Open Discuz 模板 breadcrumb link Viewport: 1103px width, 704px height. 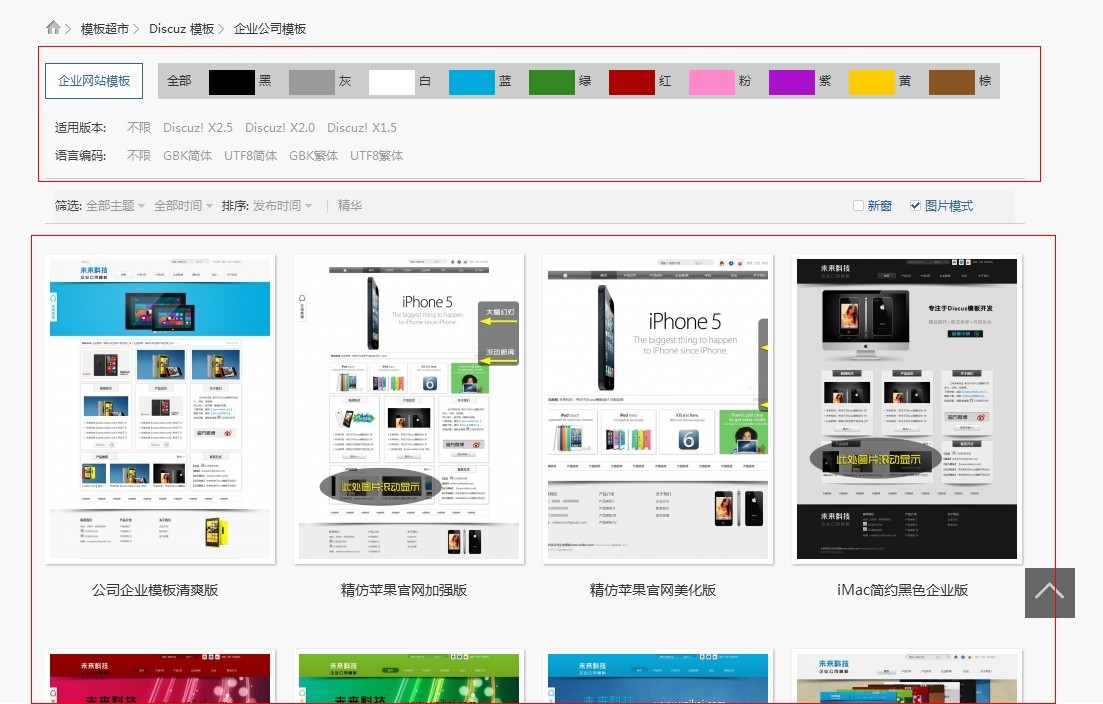tap(181, 29)
